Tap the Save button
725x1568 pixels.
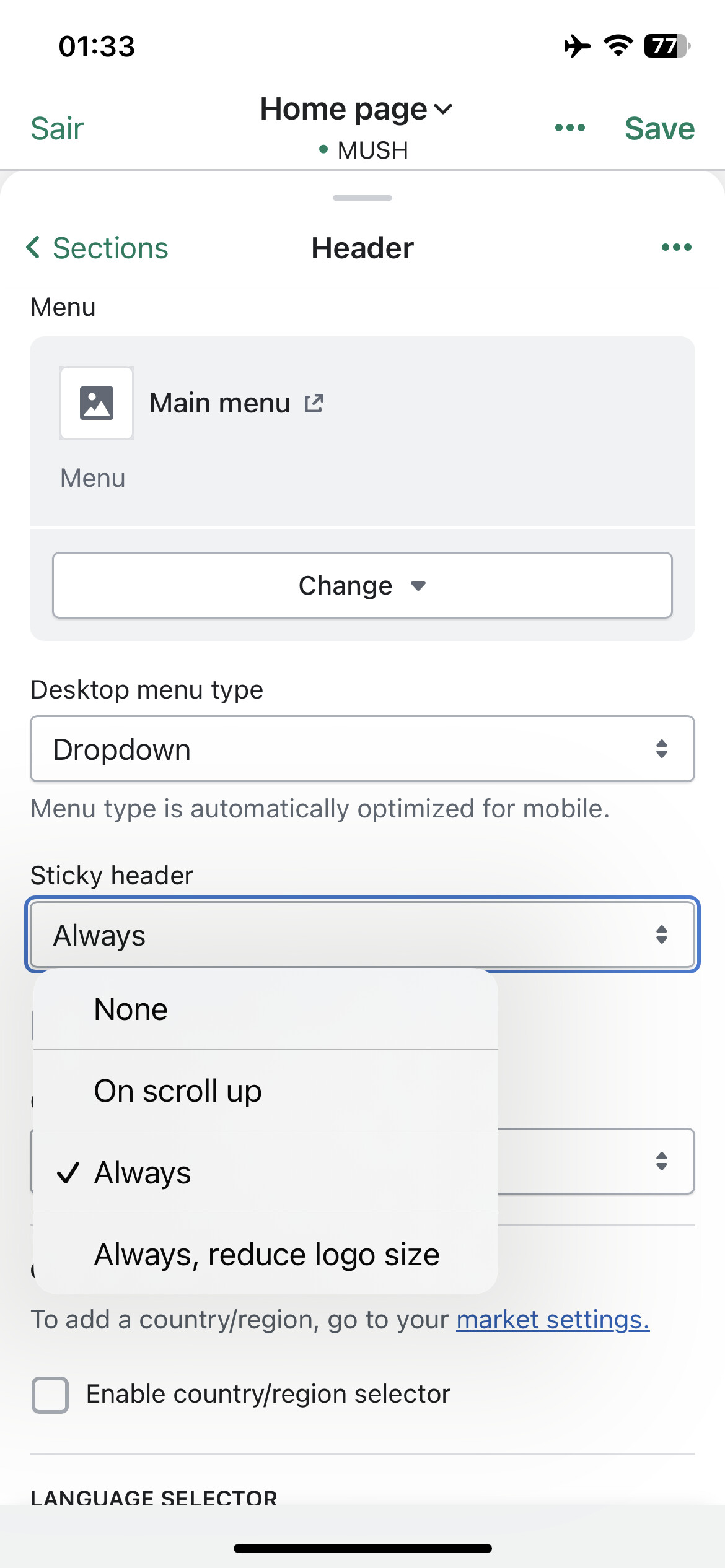[659, 129]
